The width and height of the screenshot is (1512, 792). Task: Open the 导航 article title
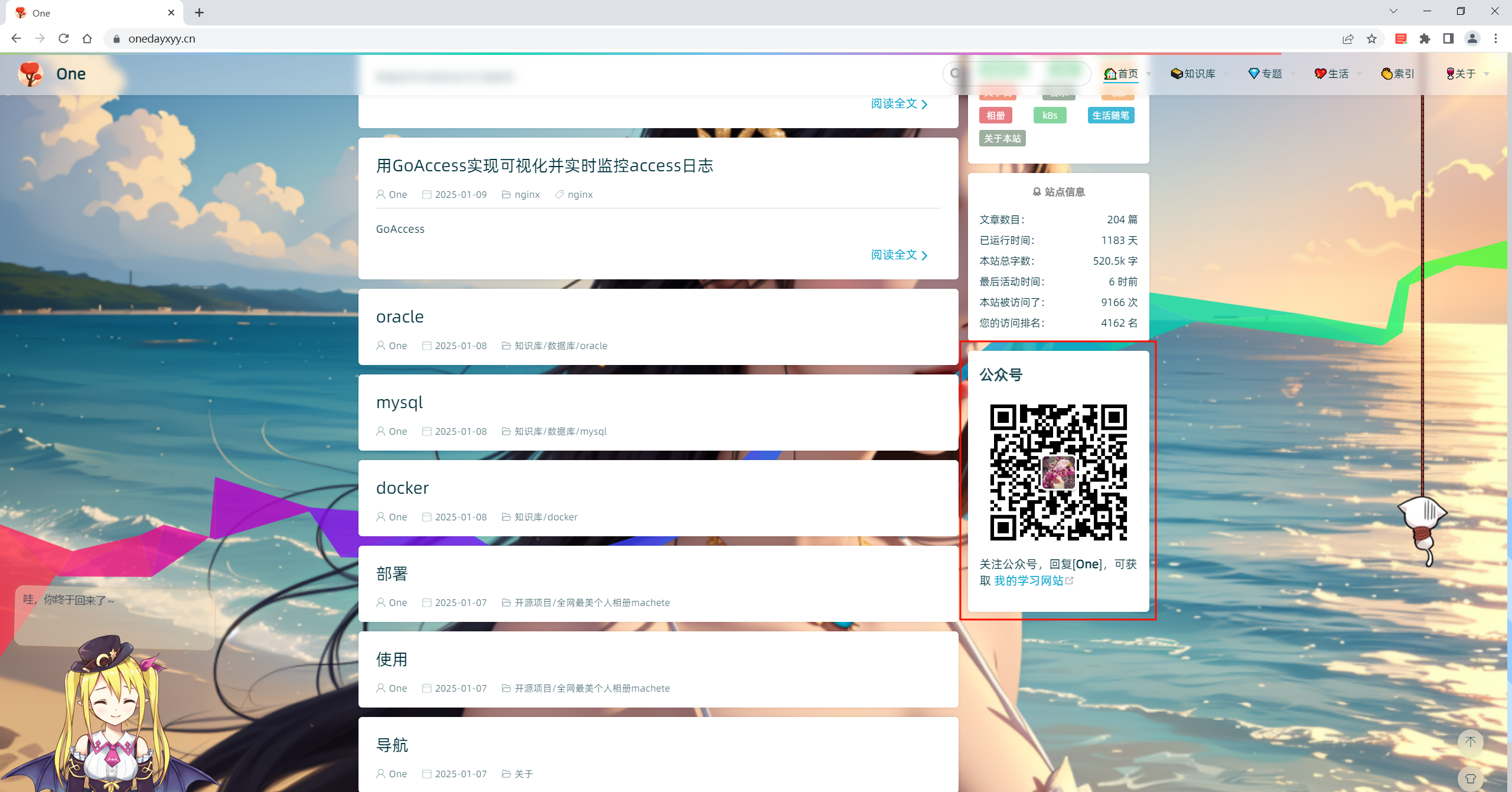[x=392, y=745]
